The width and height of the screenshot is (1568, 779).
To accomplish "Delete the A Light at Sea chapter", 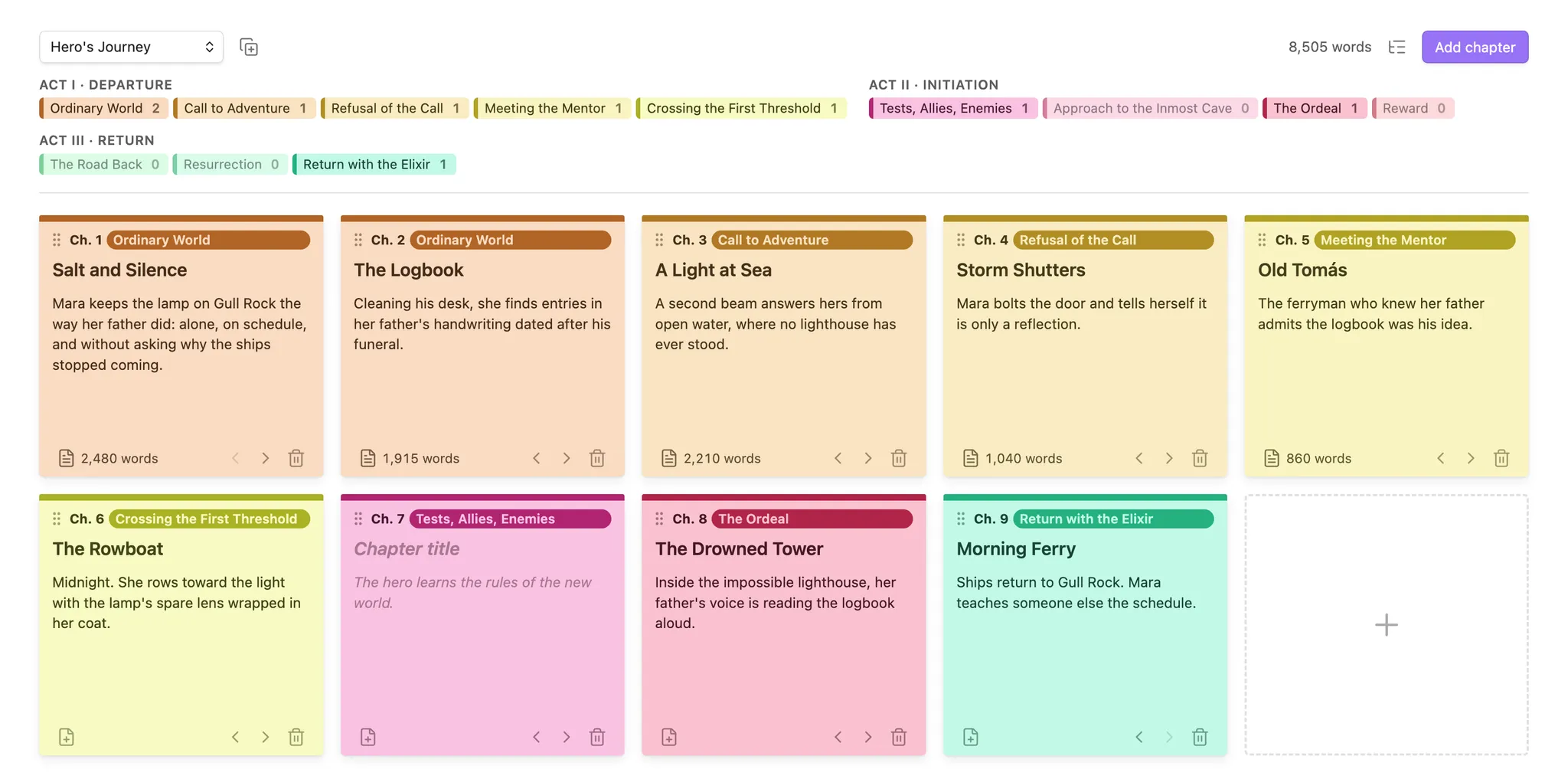I will click(899, 458).
